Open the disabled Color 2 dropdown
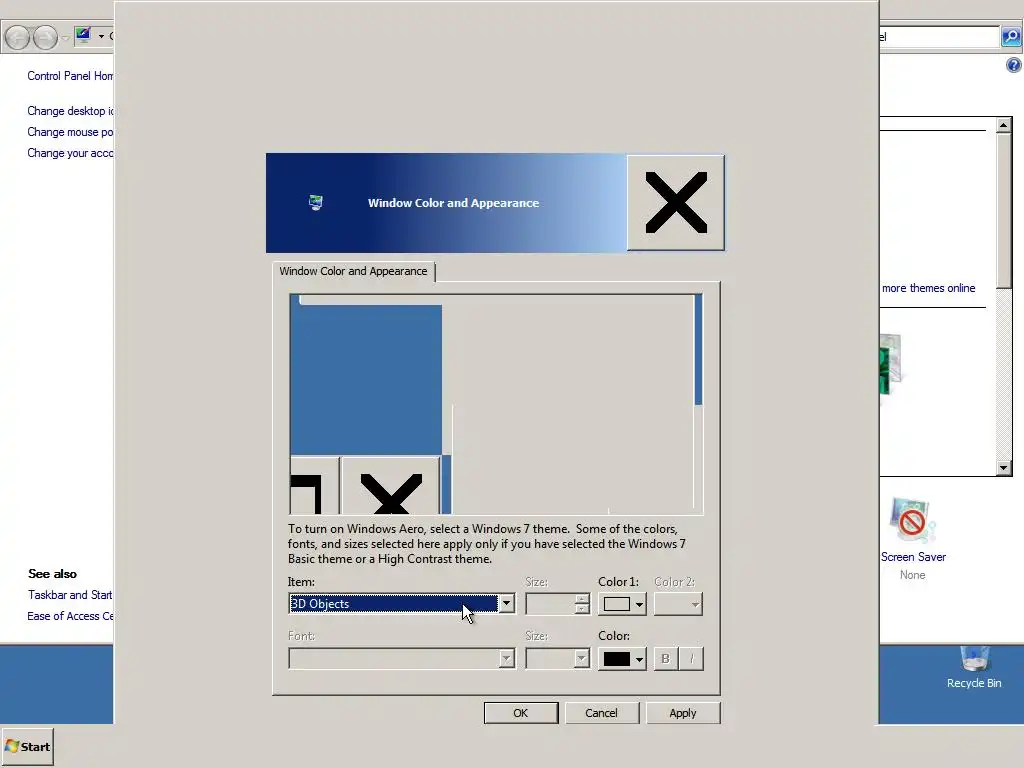Screen dimensions: 1024x768 679,604
